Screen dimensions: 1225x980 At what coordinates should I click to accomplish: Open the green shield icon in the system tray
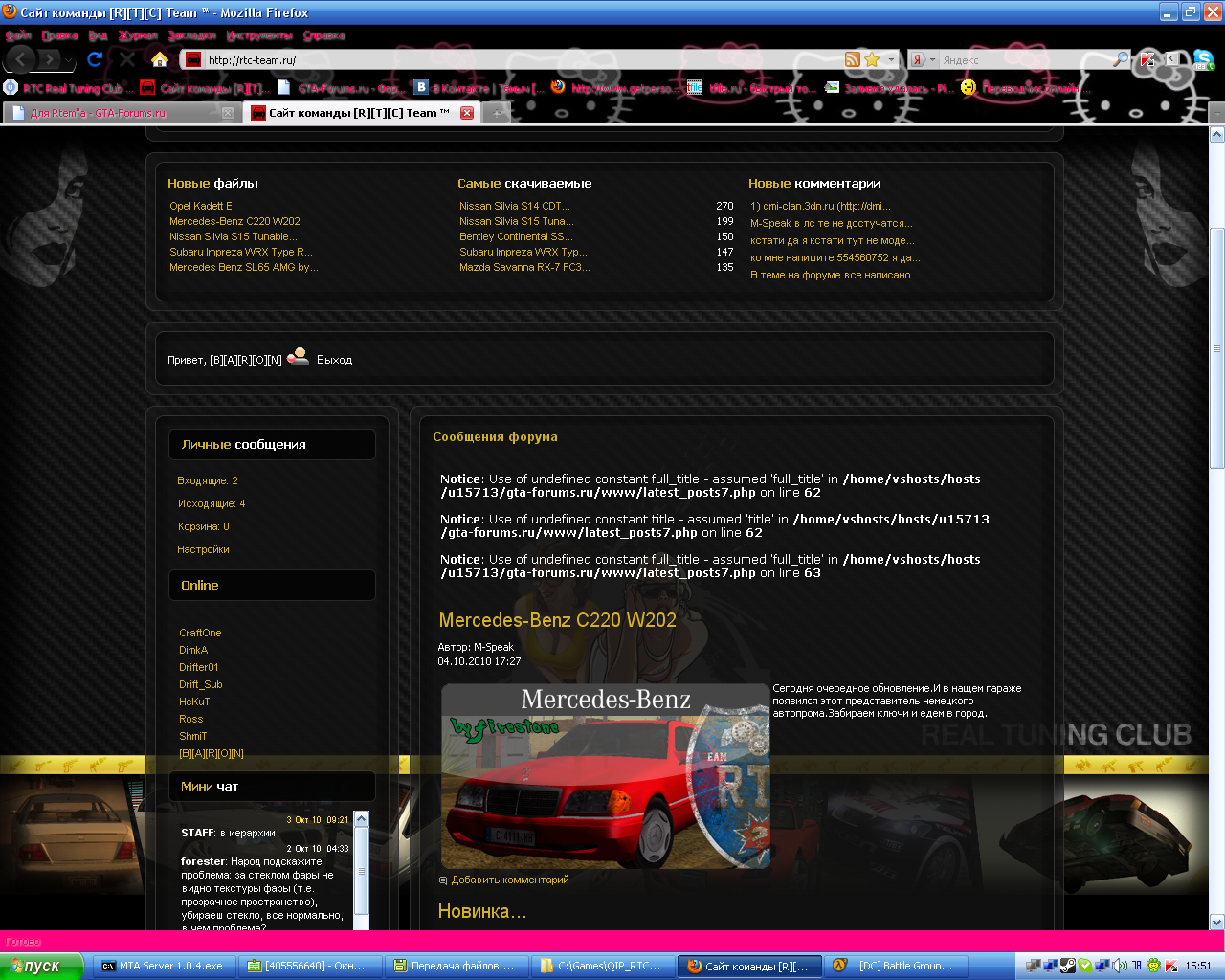(x=1085, y=966)
